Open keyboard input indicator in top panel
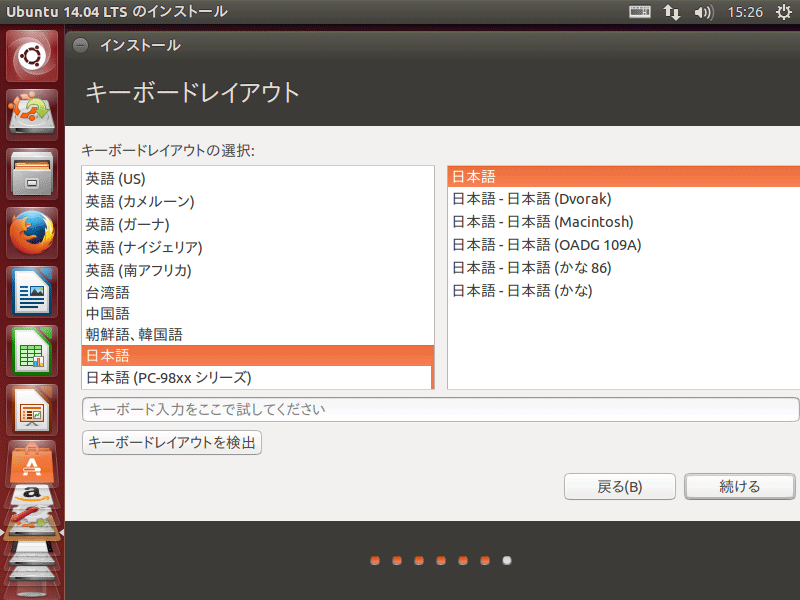This screenshot has width=800, height=600. pyautogui.click(x=639, y=12)
